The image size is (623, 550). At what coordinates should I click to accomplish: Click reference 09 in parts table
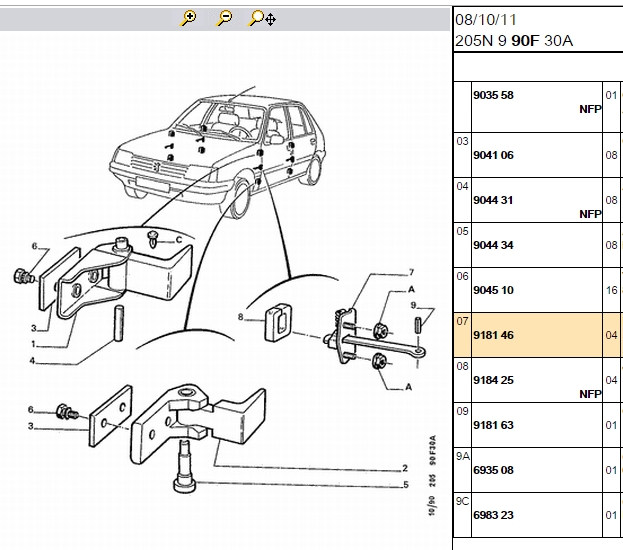coord(462,411)
